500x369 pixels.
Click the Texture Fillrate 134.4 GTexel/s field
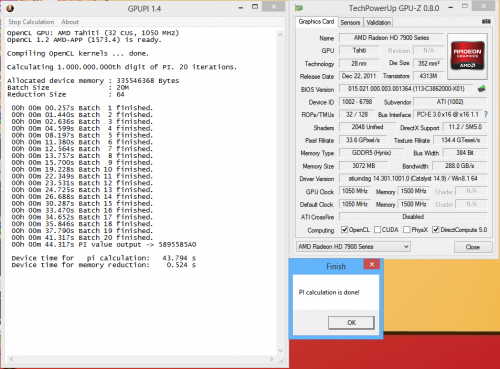point(461,140)
